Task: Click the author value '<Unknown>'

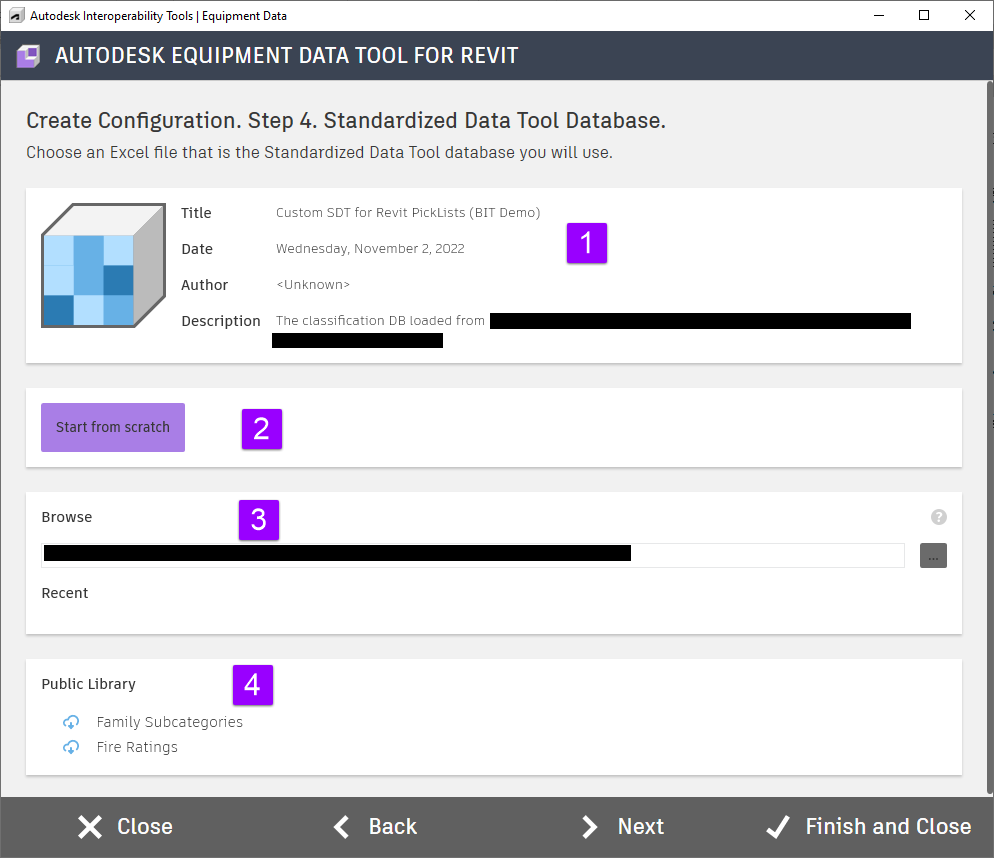Action: pos(313,285)
